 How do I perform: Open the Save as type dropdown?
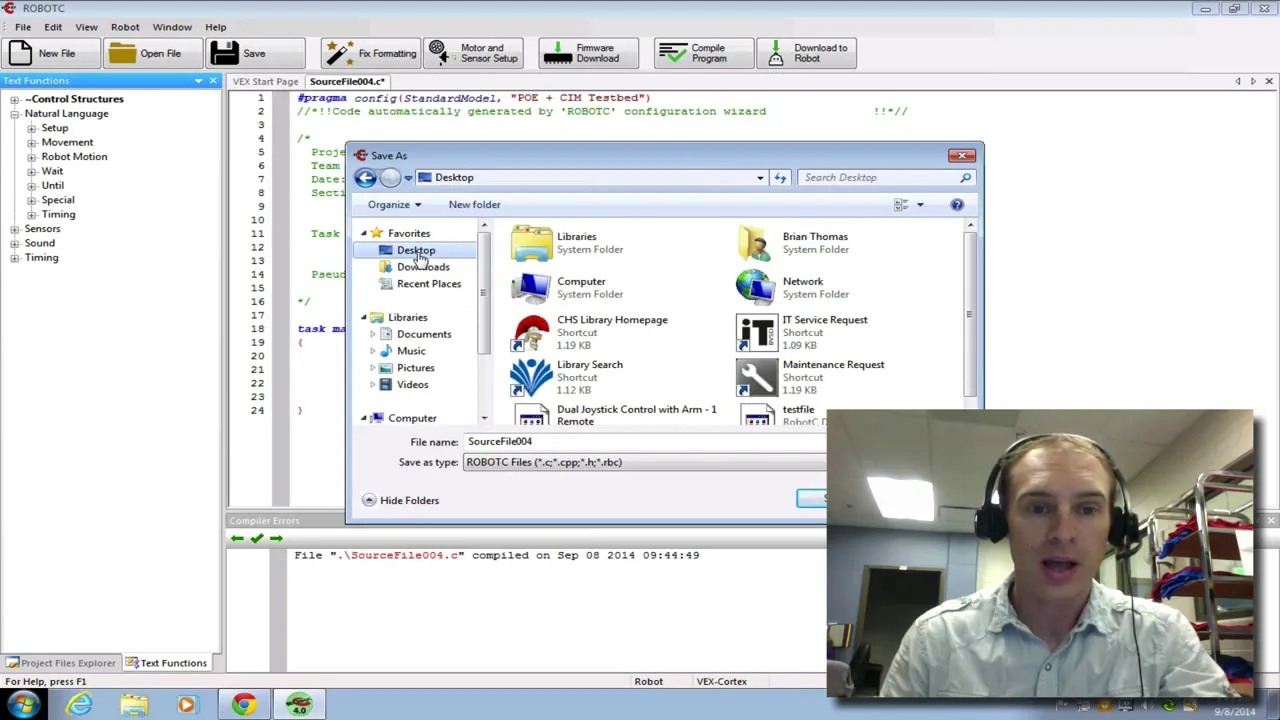coord(644,462)
